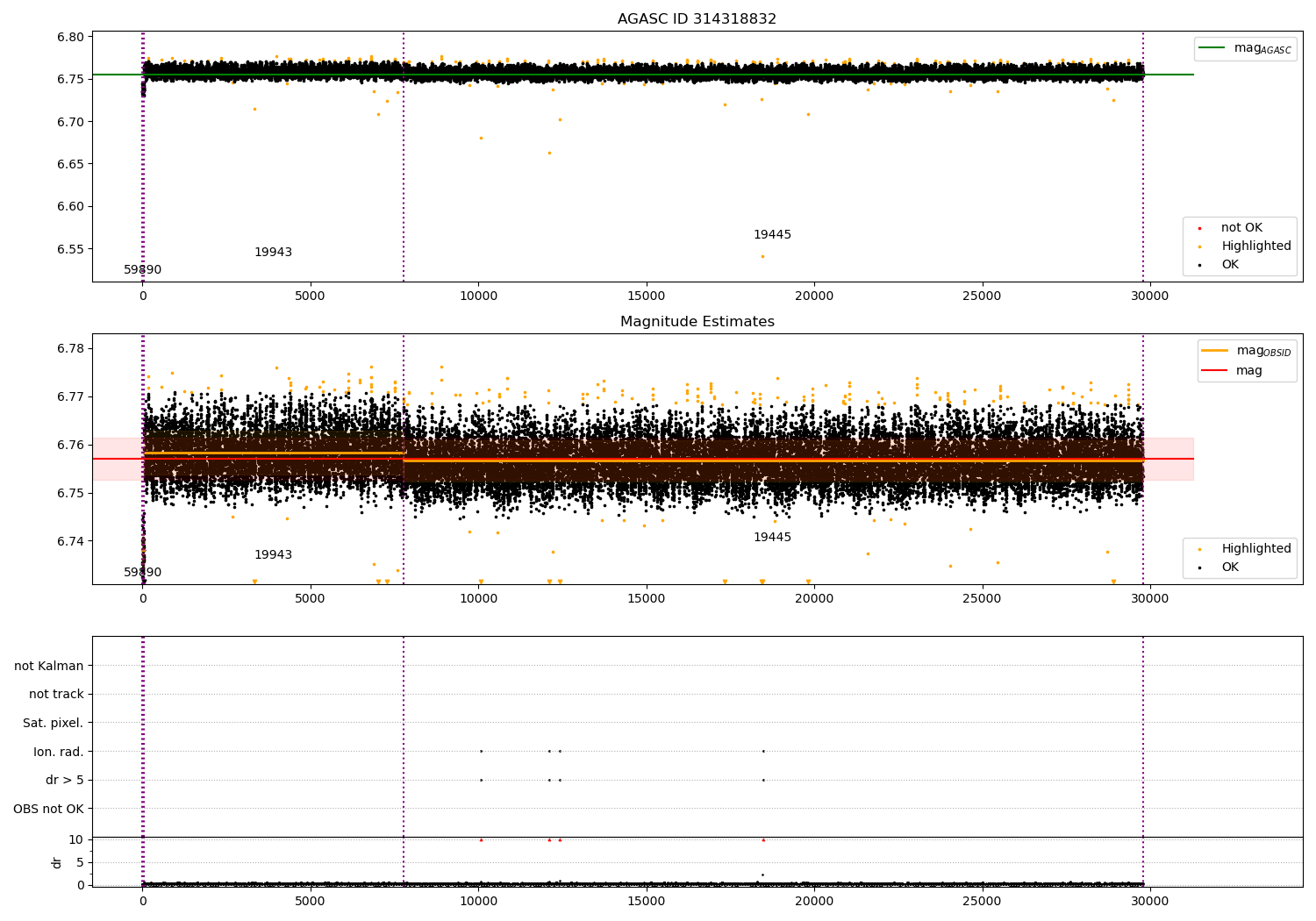Screen dimensions: 1316x921
Task: Click the 'not track' row label
Action: (56, 695)
